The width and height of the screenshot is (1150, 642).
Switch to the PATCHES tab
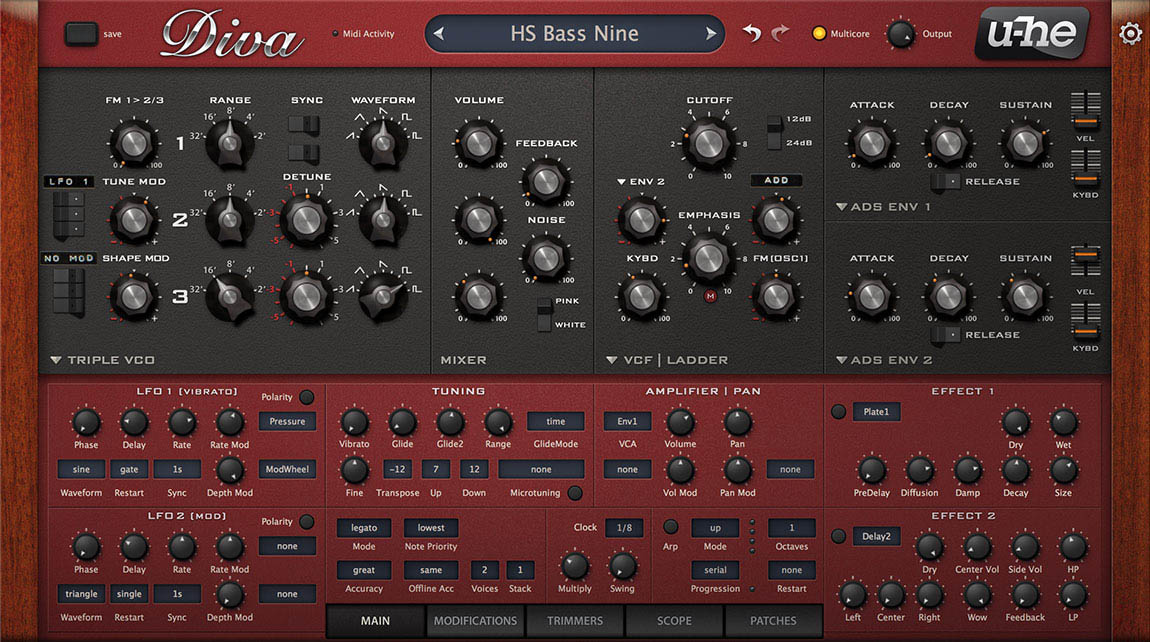[x=772, y=620]
